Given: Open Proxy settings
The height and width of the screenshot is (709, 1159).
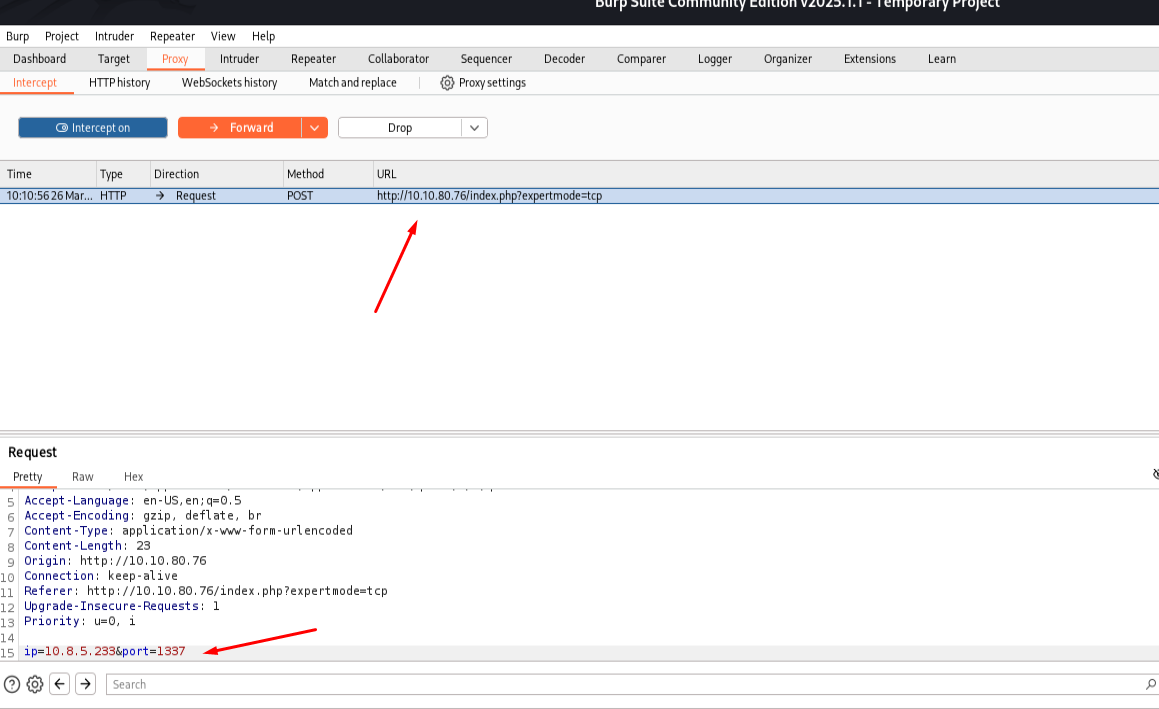Looking at the screenshot, I should point(483,83).
